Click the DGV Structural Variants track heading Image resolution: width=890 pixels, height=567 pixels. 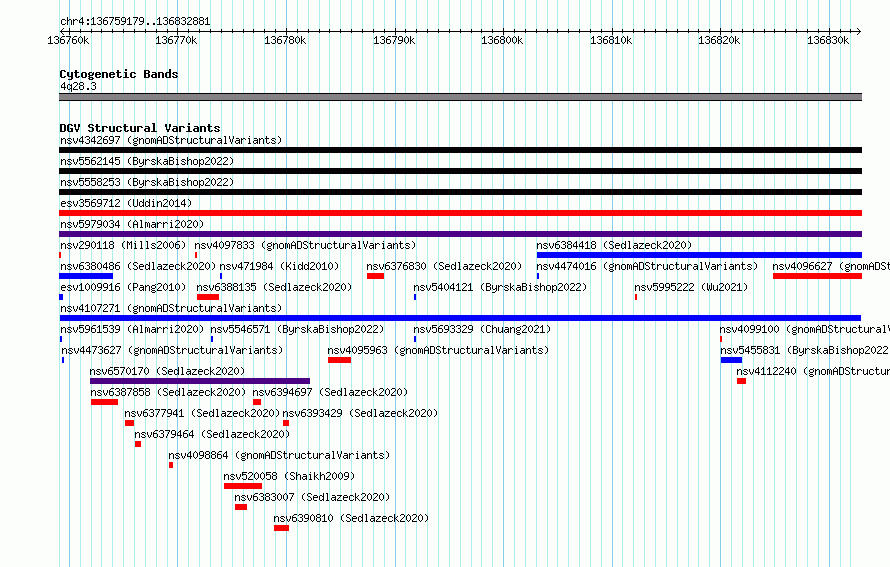click(140, 128)
